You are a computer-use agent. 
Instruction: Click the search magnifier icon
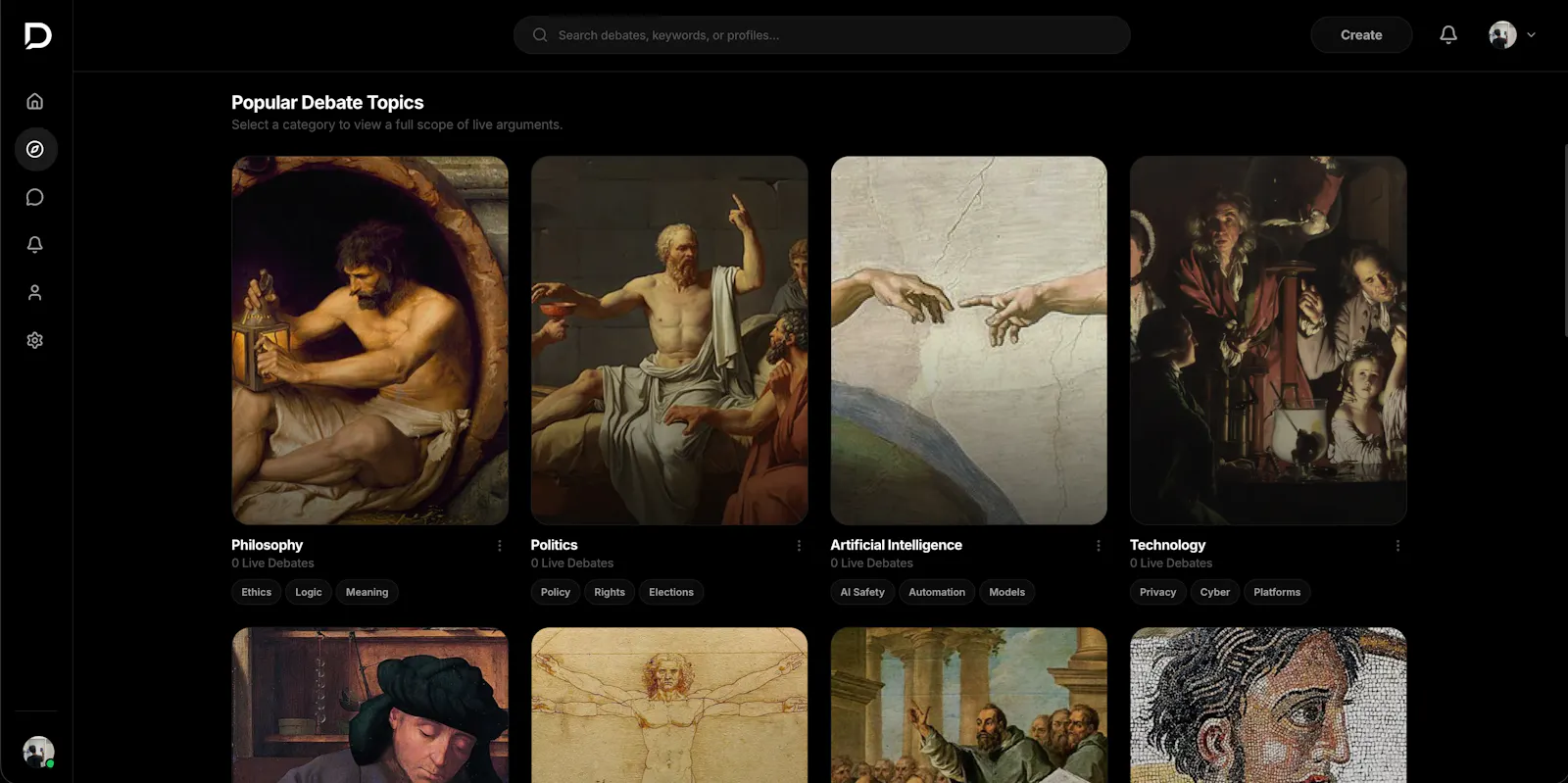540,35
